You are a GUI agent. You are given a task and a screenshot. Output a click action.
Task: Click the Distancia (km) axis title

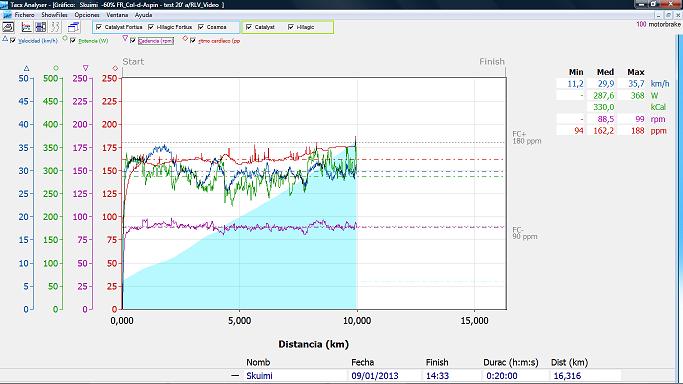click(314, 344)
